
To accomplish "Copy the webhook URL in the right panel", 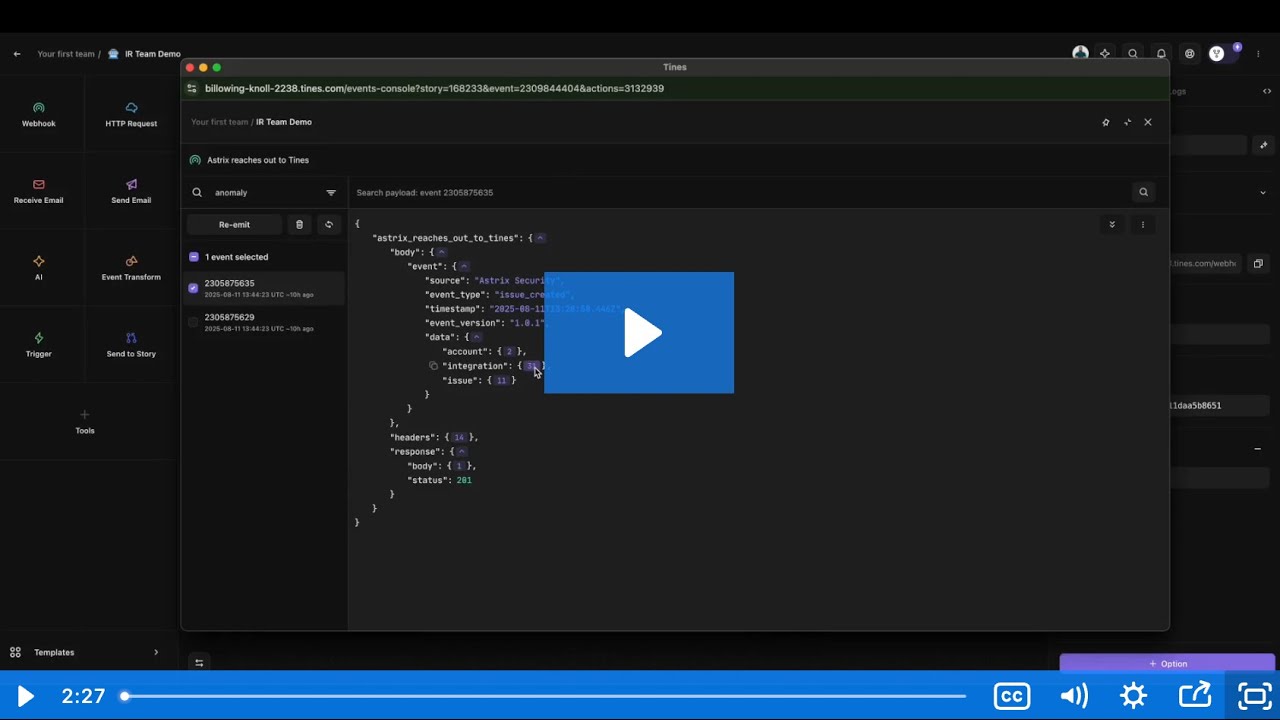I will pyautogui.click(x=1258, y=264).
